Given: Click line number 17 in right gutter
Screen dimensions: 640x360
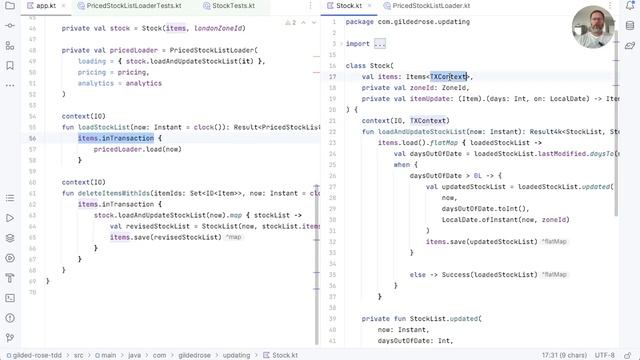Looking at the screenshot, I should [x=332, y=77].
